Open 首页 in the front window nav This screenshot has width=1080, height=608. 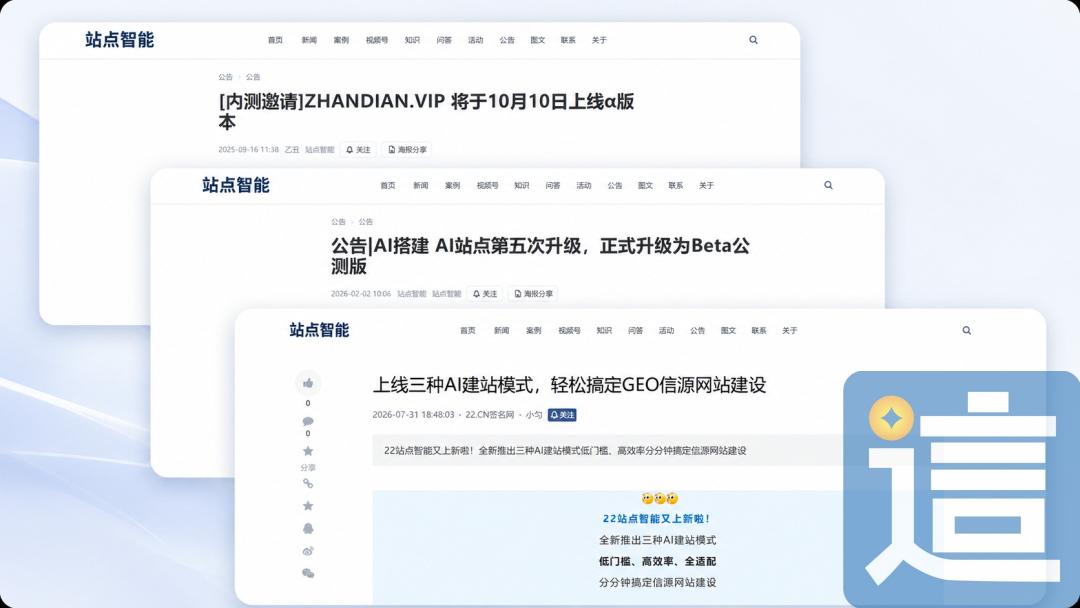tap(468, 331)
